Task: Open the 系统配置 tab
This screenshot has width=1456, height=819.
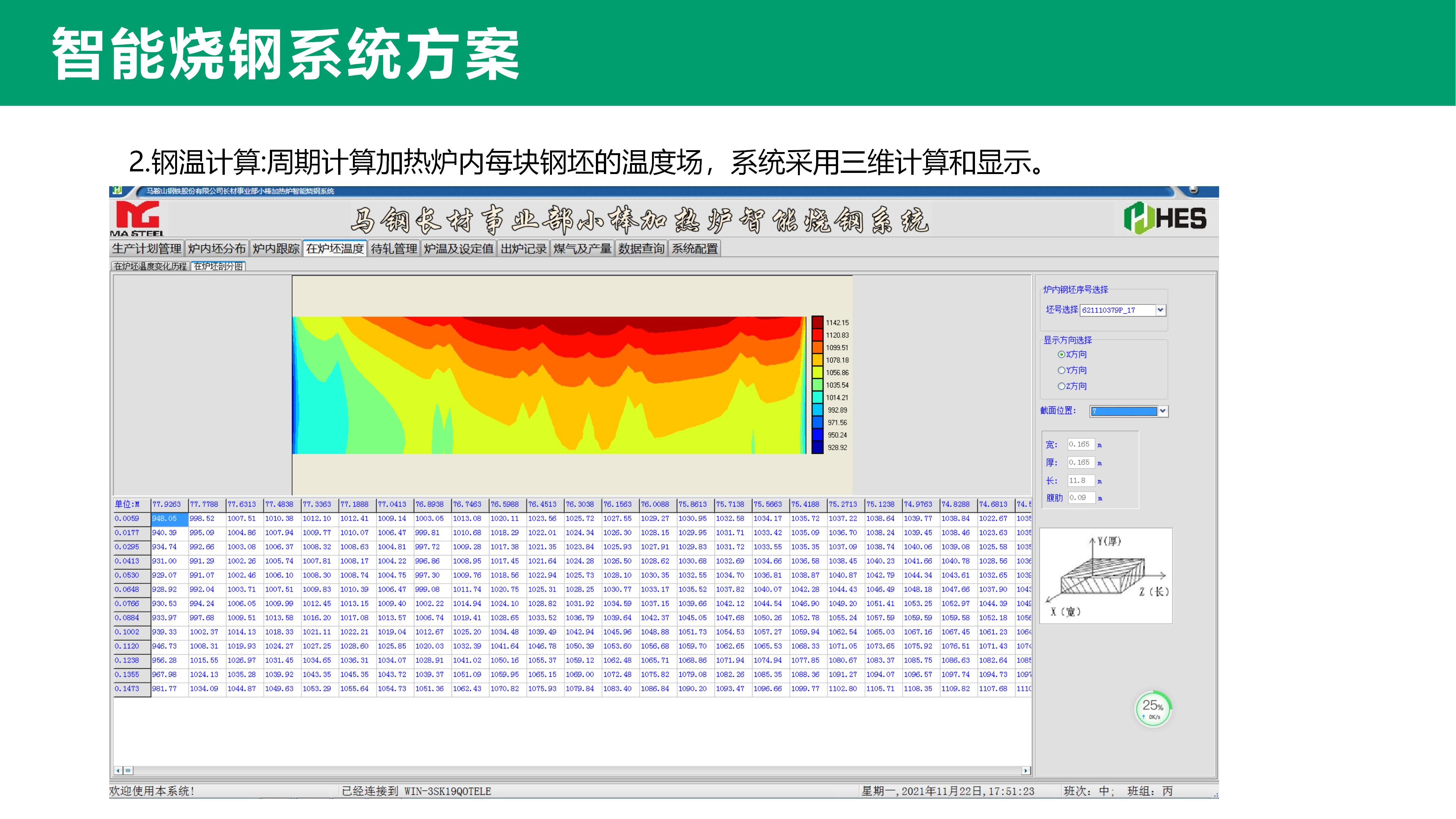Action: point(695,249)
